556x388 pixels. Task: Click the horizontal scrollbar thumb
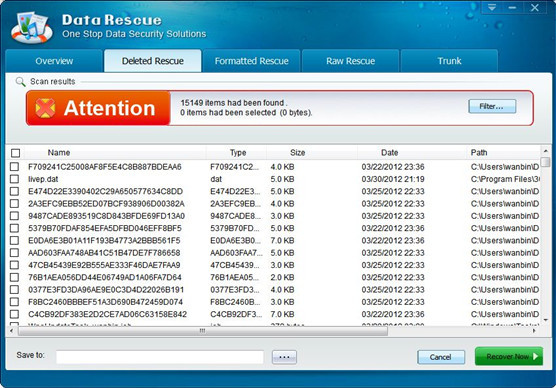point(203,331)
